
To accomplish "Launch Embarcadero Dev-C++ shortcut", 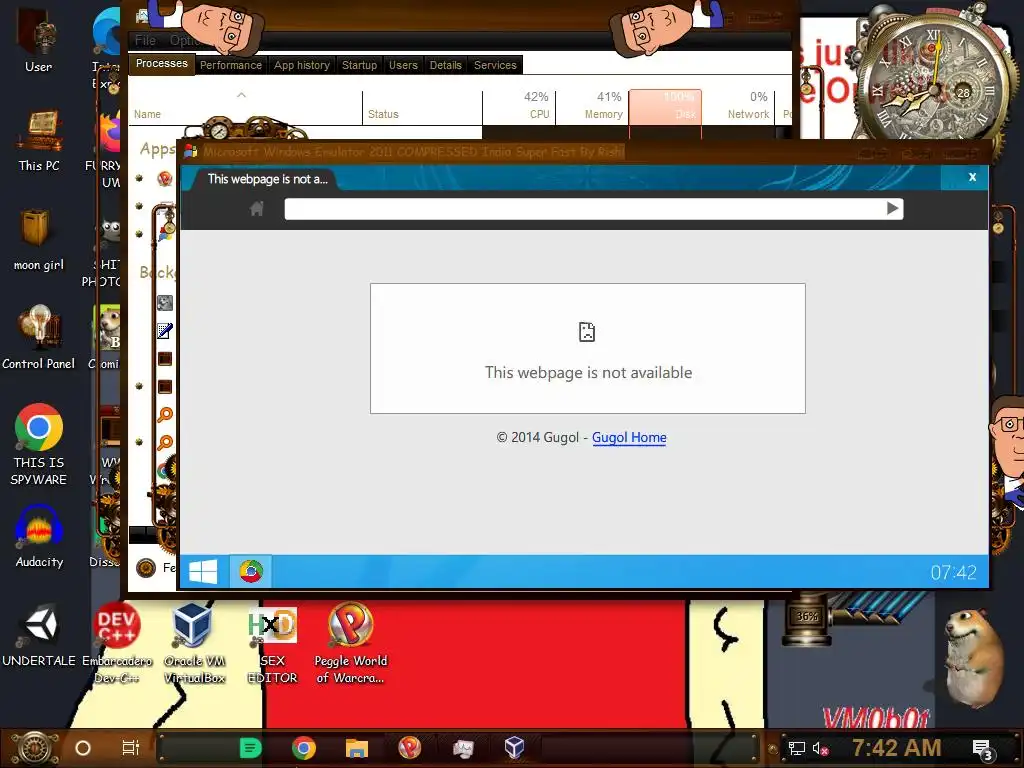I will (117, 643).
